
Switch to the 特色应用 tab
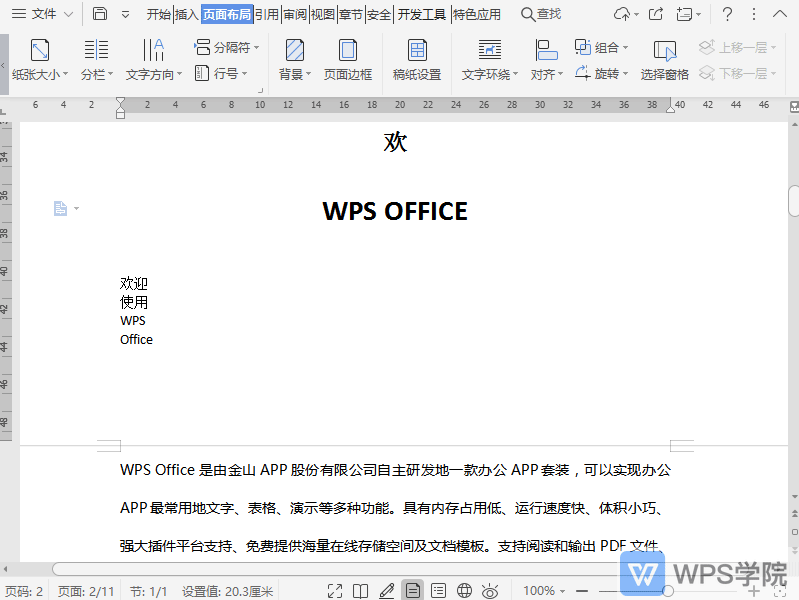477,14
